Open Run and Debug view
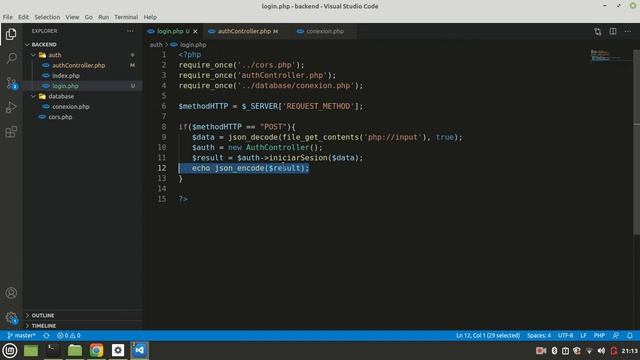640x360 pixels. (11, 107)
